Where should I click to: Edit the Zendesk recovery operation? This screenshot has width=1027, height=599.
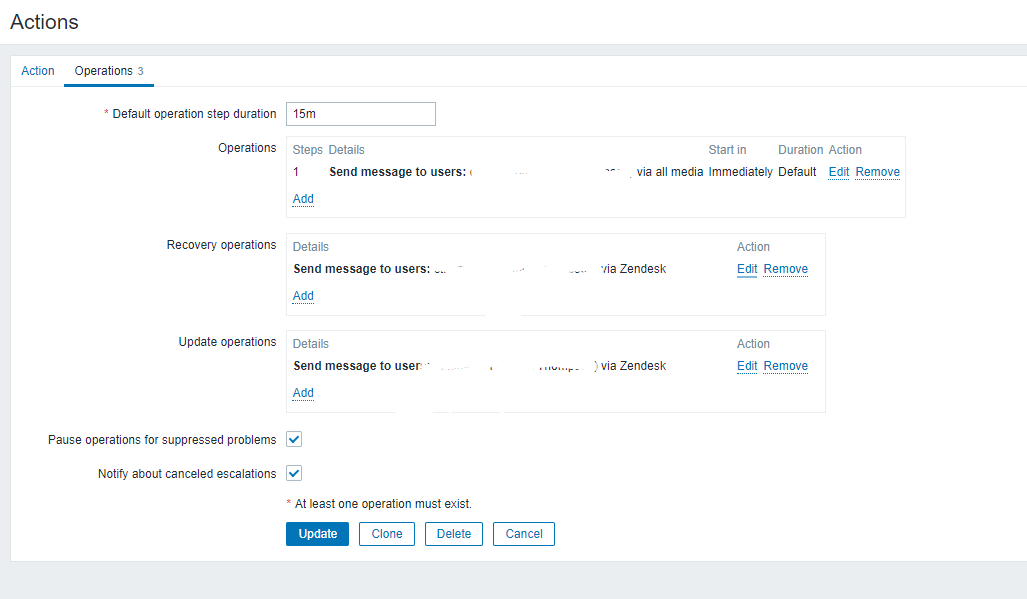(x=747, y=268)
